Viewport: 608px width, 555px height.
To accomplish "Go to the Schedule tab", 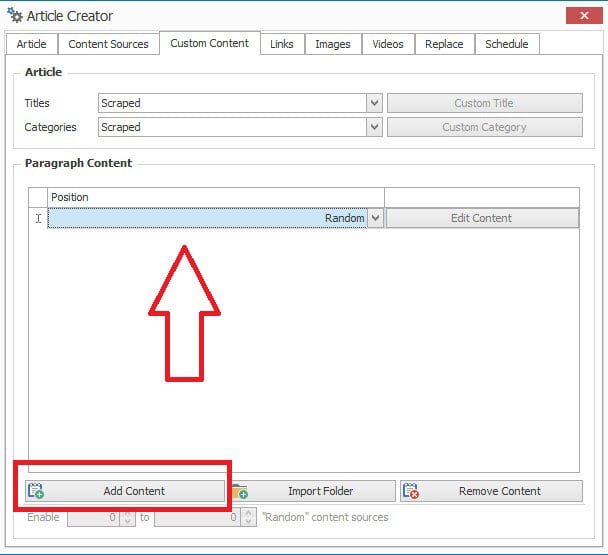I will [x=507, y=44].
